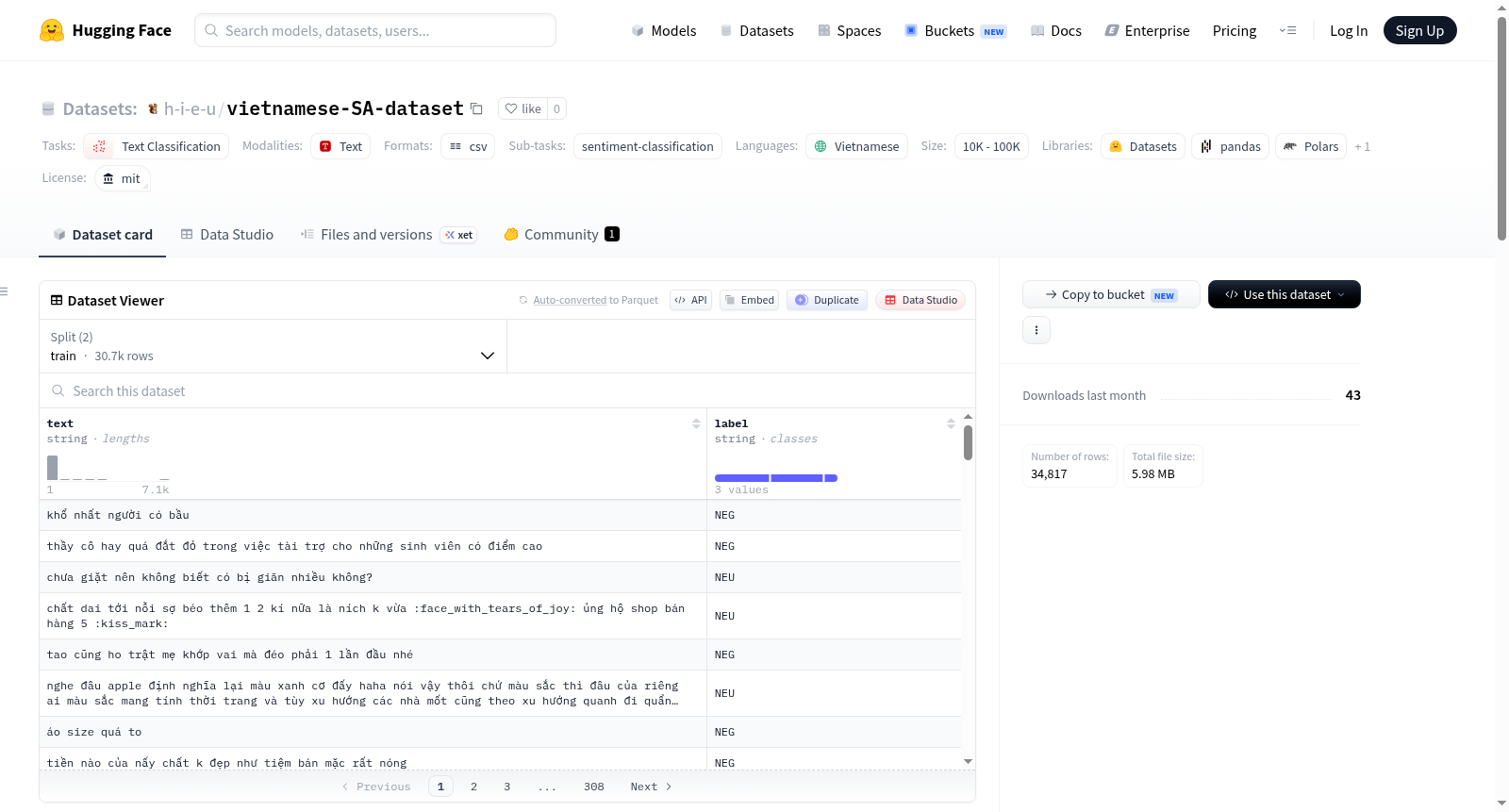Show the +1 more libraries

(x=1362, y=146)
